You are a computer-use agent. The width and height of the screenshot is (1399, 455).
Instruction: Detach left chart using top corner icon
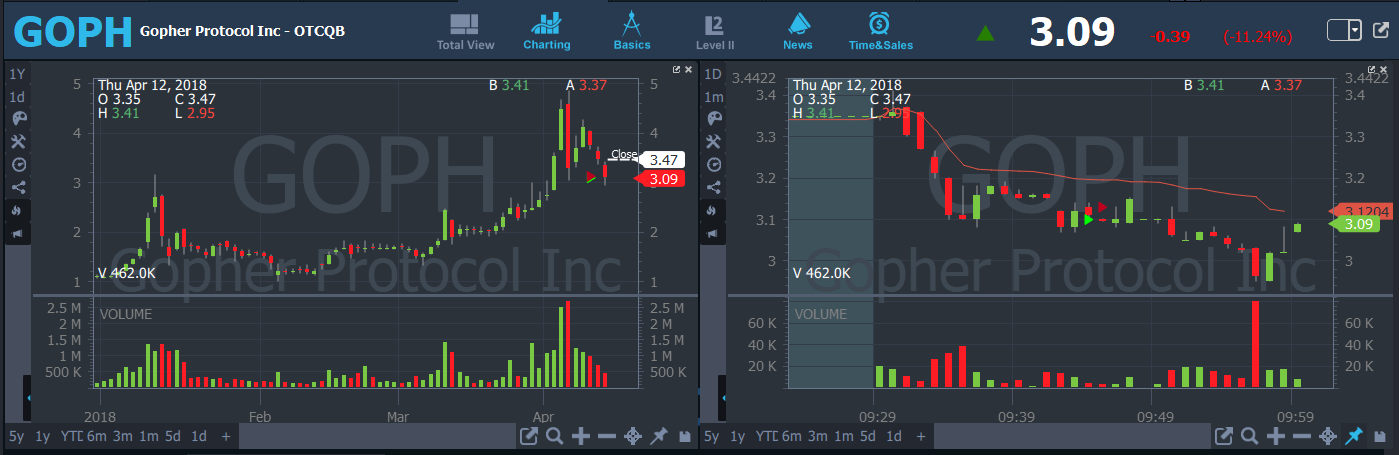(x=677, y=70)
